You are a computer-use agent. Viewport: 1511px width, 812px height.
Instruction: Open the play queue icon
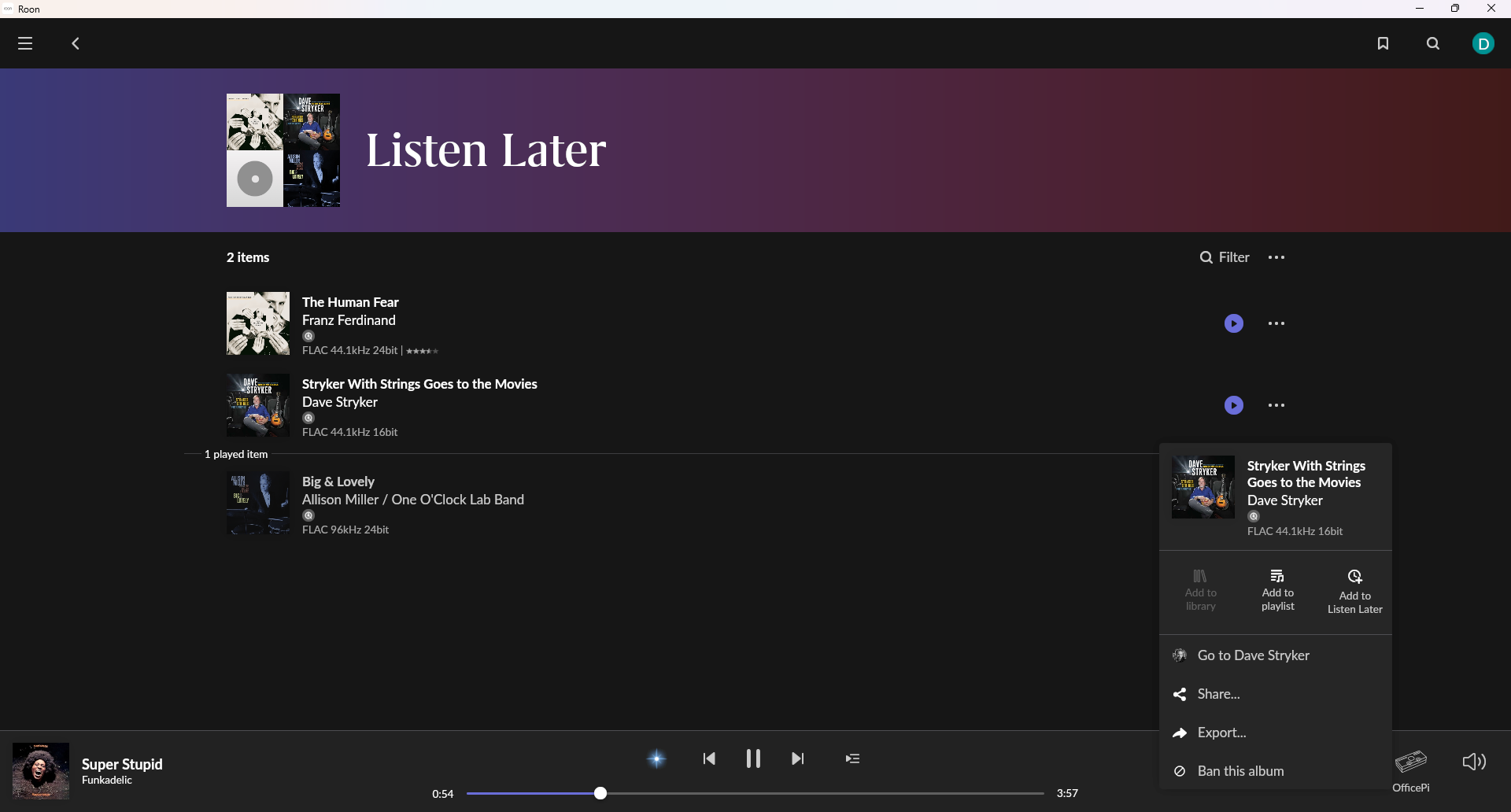tap(852, 758)
